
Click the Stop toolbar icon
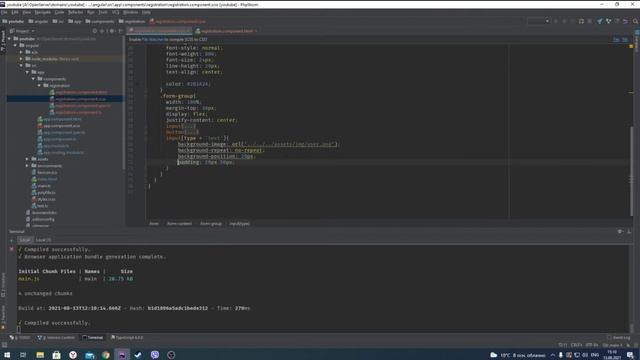coord(590,21)
